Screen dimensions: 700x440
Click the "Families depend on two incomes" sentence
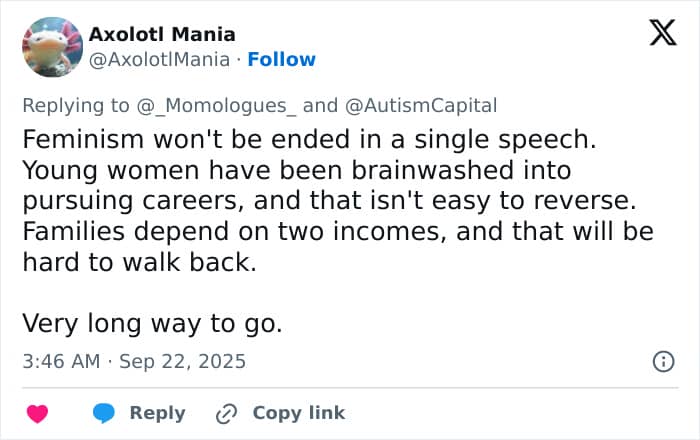pyautogui.click(x=337, y=231)
